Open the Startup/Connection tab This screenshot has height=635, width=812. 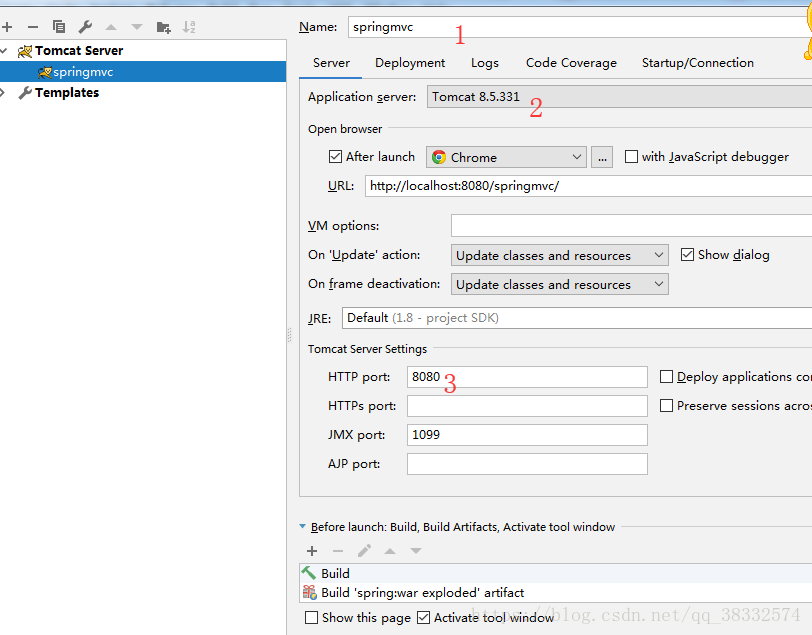pyautogui.click(x=698, y=63)
